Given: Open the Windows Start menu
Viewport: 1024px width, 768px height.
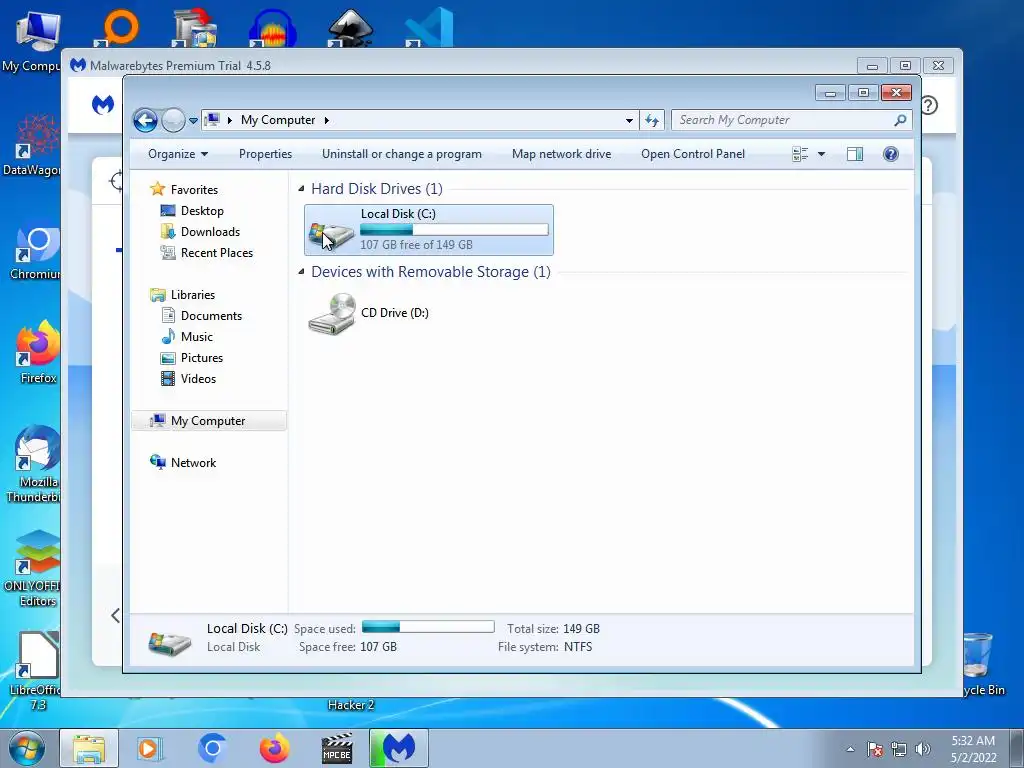Looking at the screenshot, I should tap(26, 748).
